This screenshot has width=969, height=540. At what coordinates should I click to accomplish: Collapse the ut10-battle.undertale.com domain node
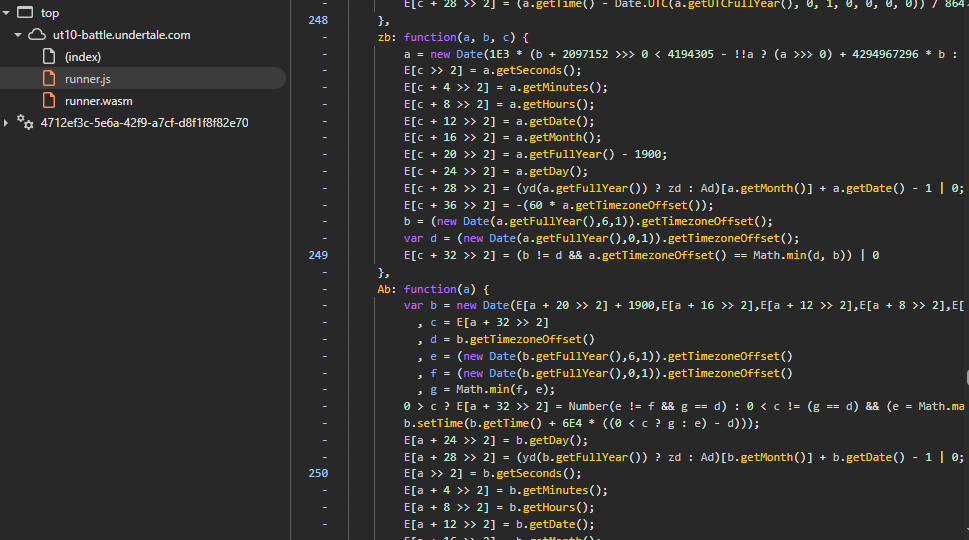[18, 35]
